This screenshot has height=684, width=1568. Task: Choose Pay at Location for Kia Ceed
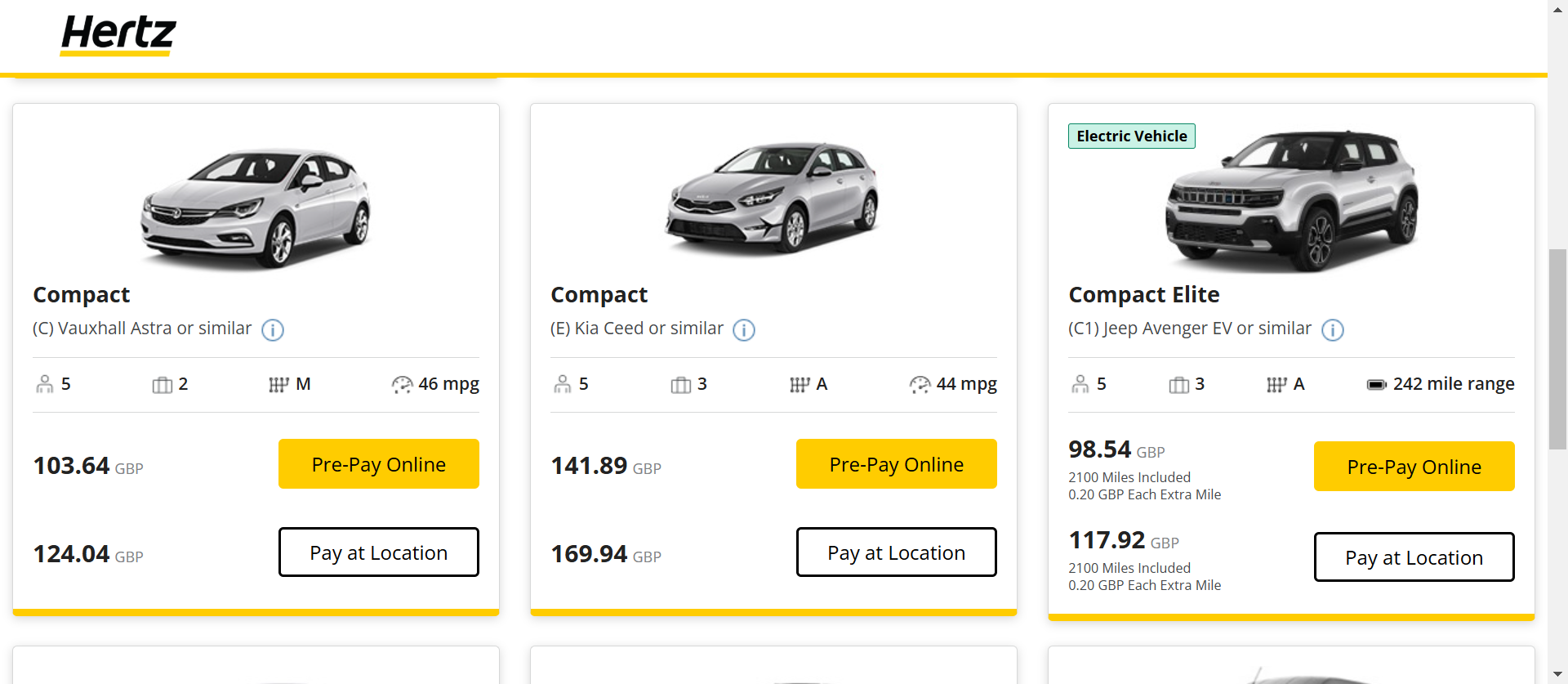pyautogui.click(x=897, y=552)
